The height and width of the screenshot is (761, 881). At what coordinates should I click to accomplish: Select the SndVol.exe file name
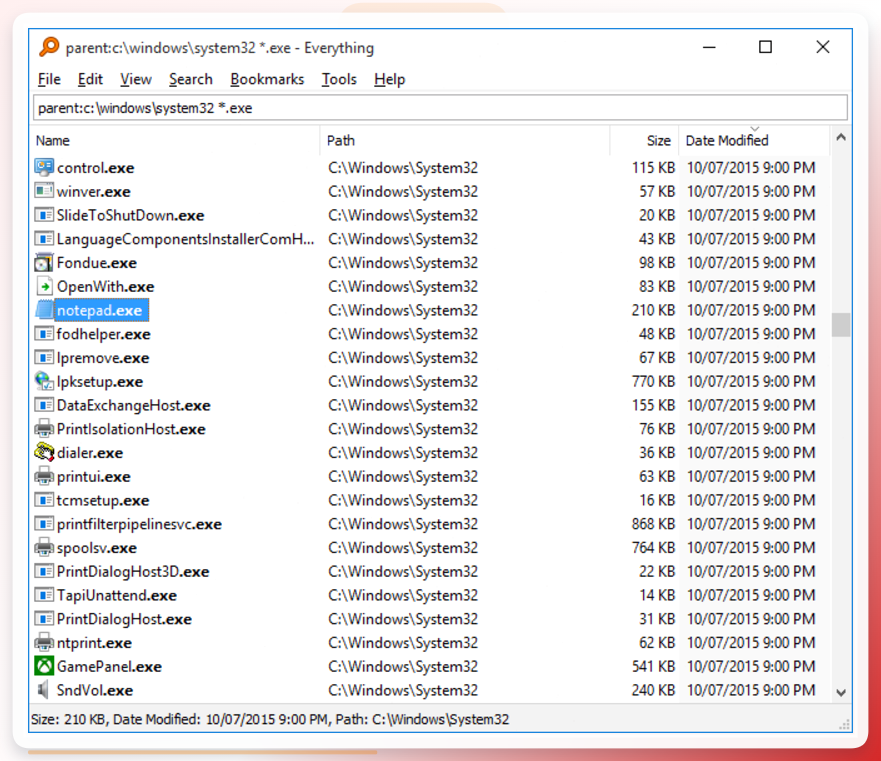[x=95, y=690]
